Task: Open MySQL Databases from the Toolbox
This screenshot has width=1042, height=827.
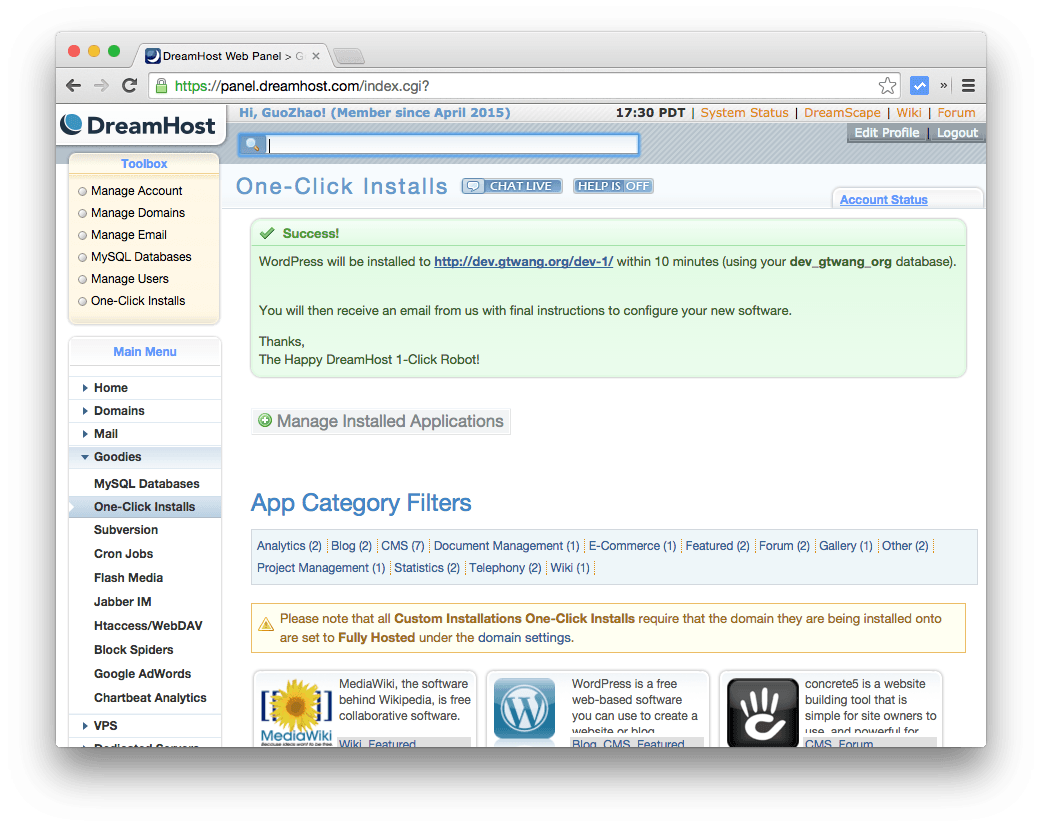Action: 141,256
